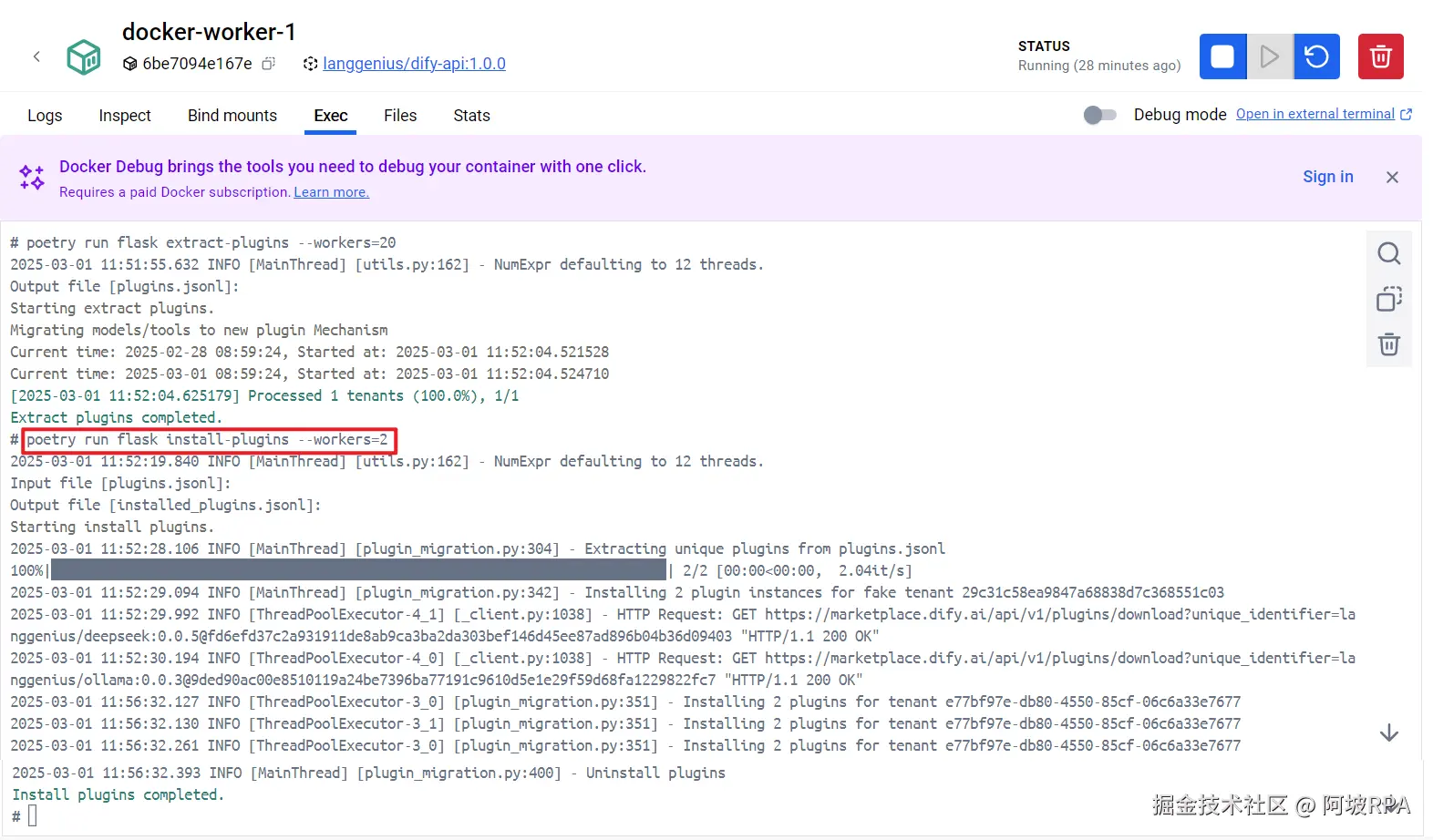1433x840 pixels.
Task: Open the Bind mounts tab
Action: pos(232,116)
